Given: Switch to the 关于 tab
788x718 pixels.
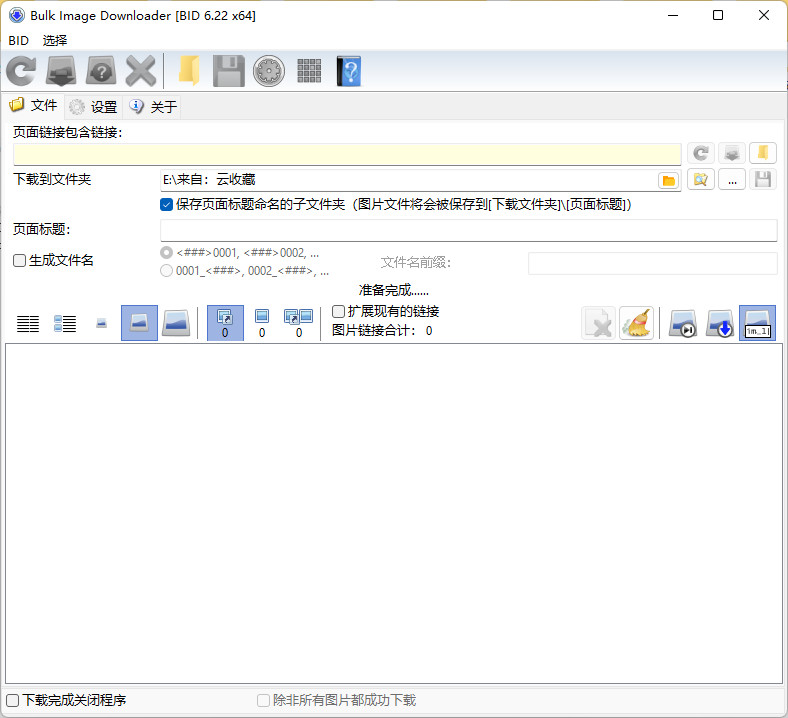Looking at the screenshot, I should tap(153, 107).
